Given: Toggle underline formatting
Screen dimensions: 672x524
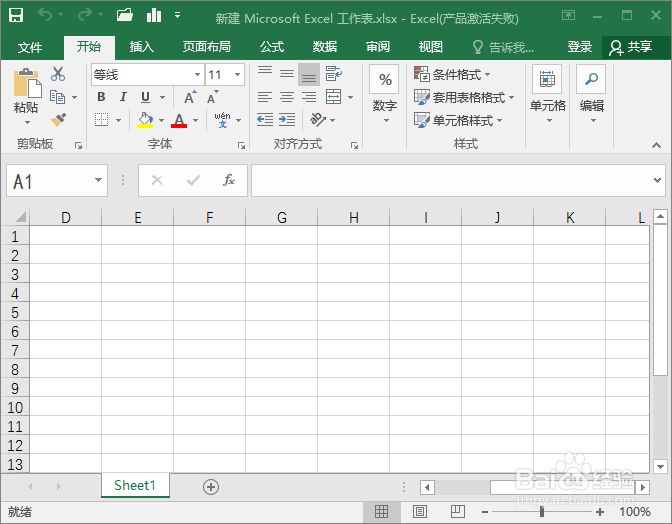Looking at the screenshot, I should pos(146,97).
